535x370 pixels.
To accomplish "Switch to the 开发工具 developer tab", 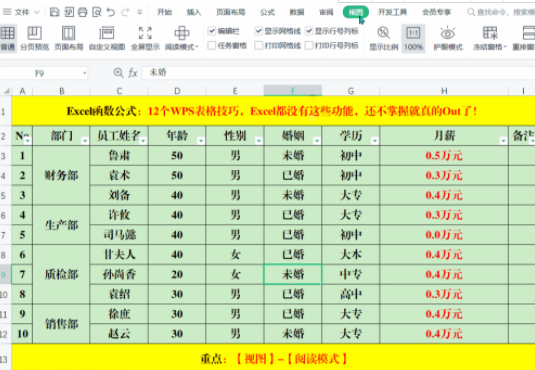I will pyautogui.click(x=392, y=12).
